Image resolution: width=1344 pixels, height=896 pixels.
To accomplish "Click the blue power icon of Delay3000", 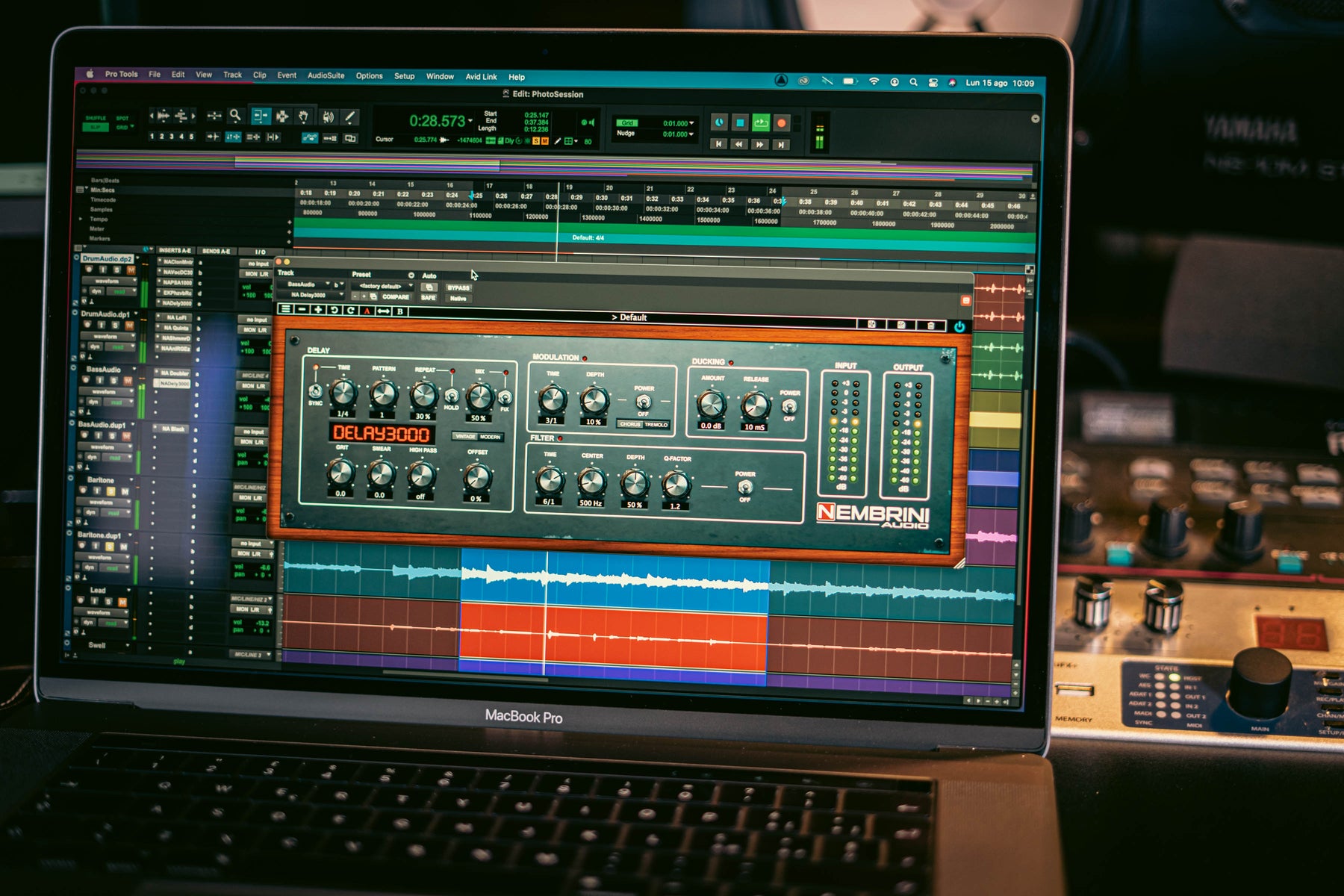I will (x=959, y=326).
